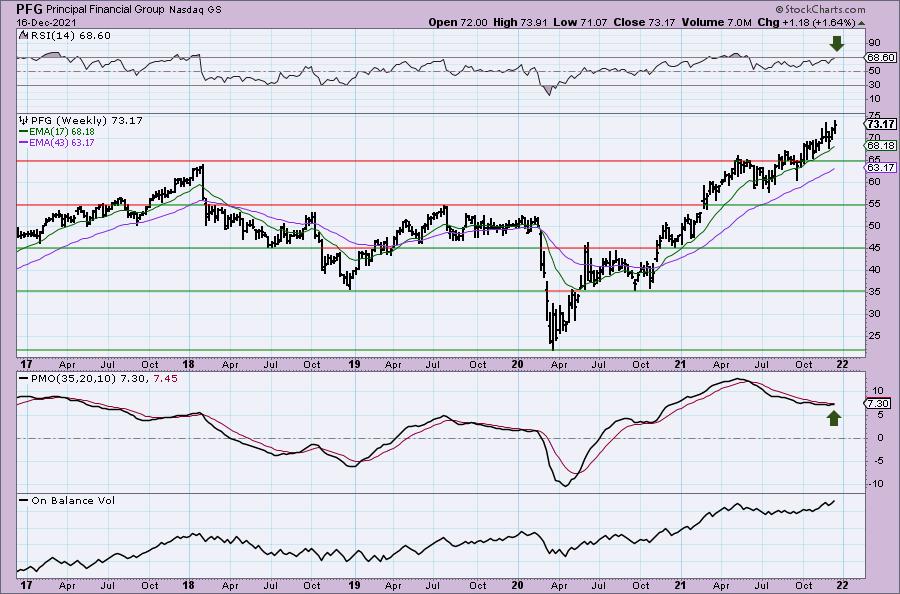Click the purple EMA(43) legend line swatch
The image size is (900, 594).
24,142
